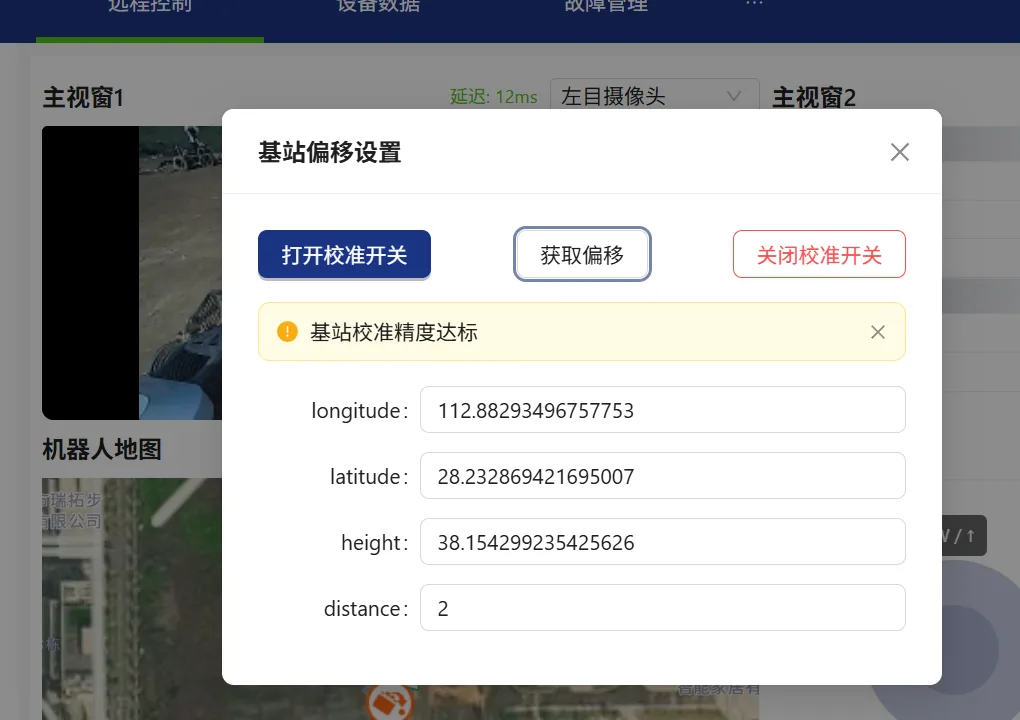Screen dimensions: 1020x720
Task: Click the height label
Action: tap(375, 542)
